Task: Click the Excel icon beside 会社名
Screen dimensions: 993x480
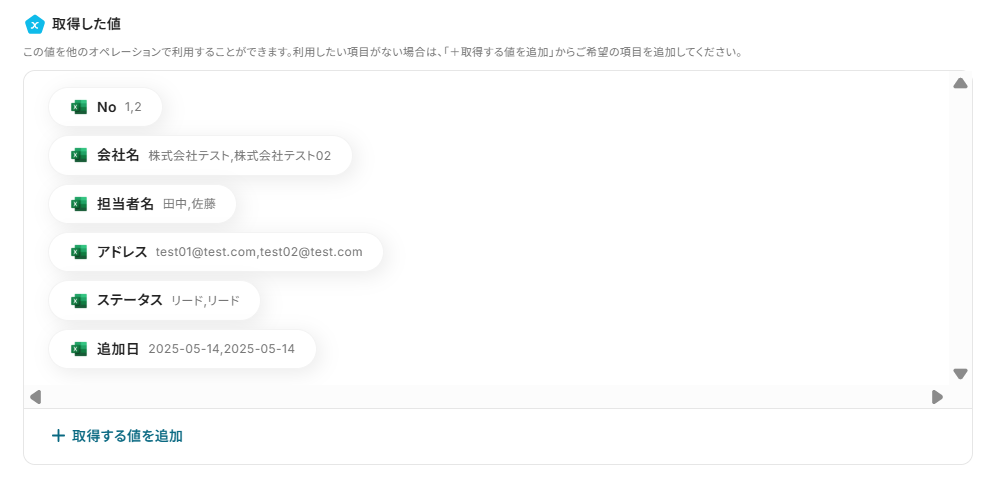Action: (x=79, y=155)
